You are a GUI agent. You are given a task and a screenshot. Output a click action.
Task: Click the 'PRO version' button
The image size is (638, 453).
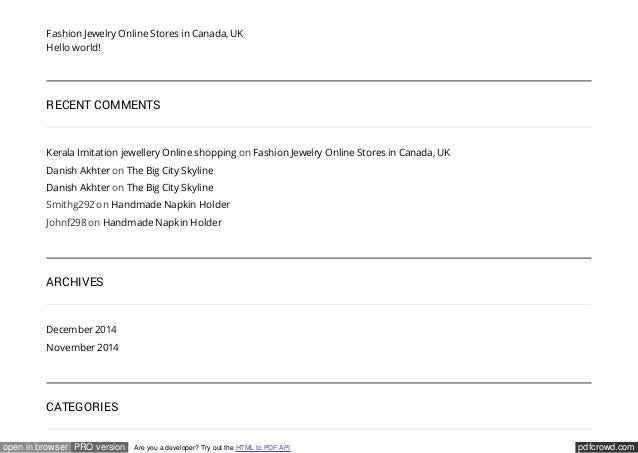click(100, 447)
